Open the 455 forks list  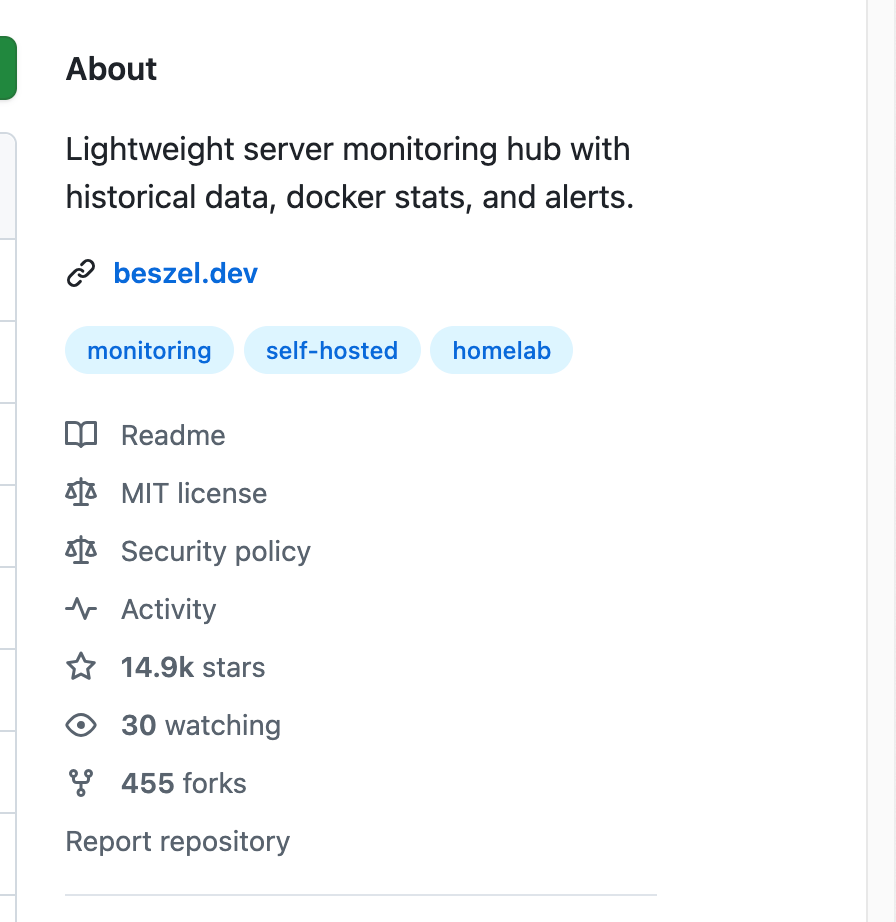tap(183, 783)
